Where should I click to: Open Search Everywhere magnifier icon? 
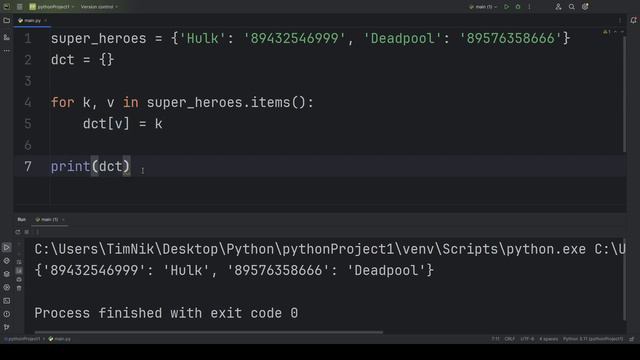[x=571, y=7]
